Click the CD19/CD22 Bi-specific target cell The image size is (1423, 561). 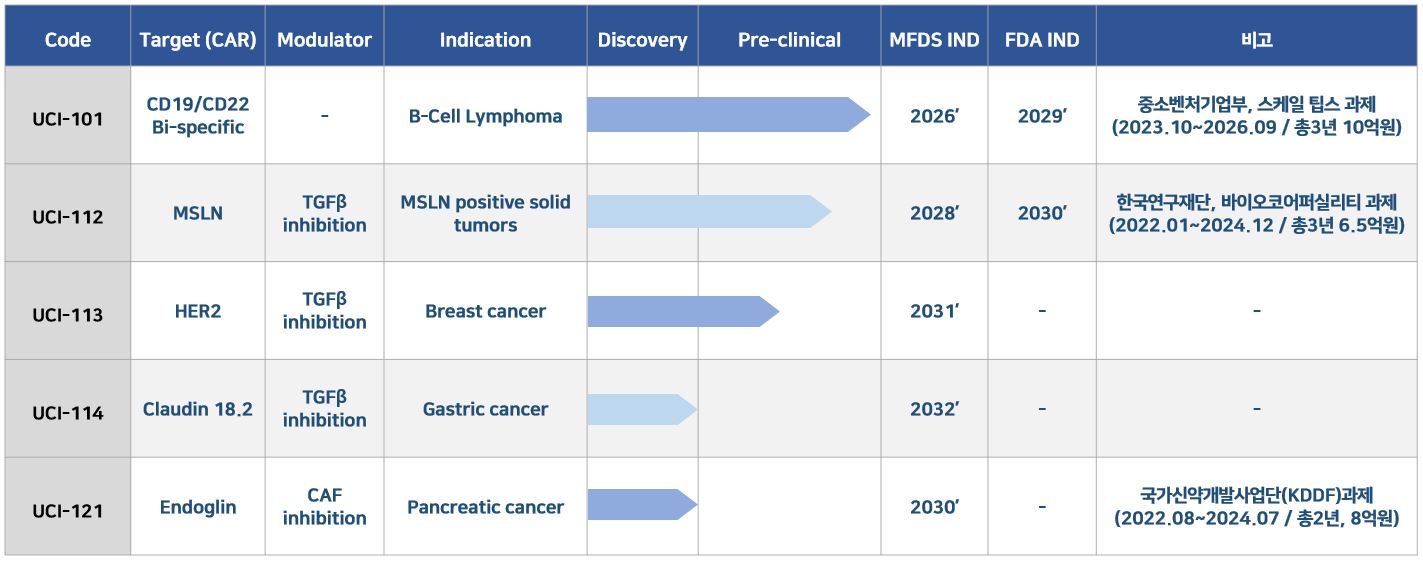tap(198, 116)
